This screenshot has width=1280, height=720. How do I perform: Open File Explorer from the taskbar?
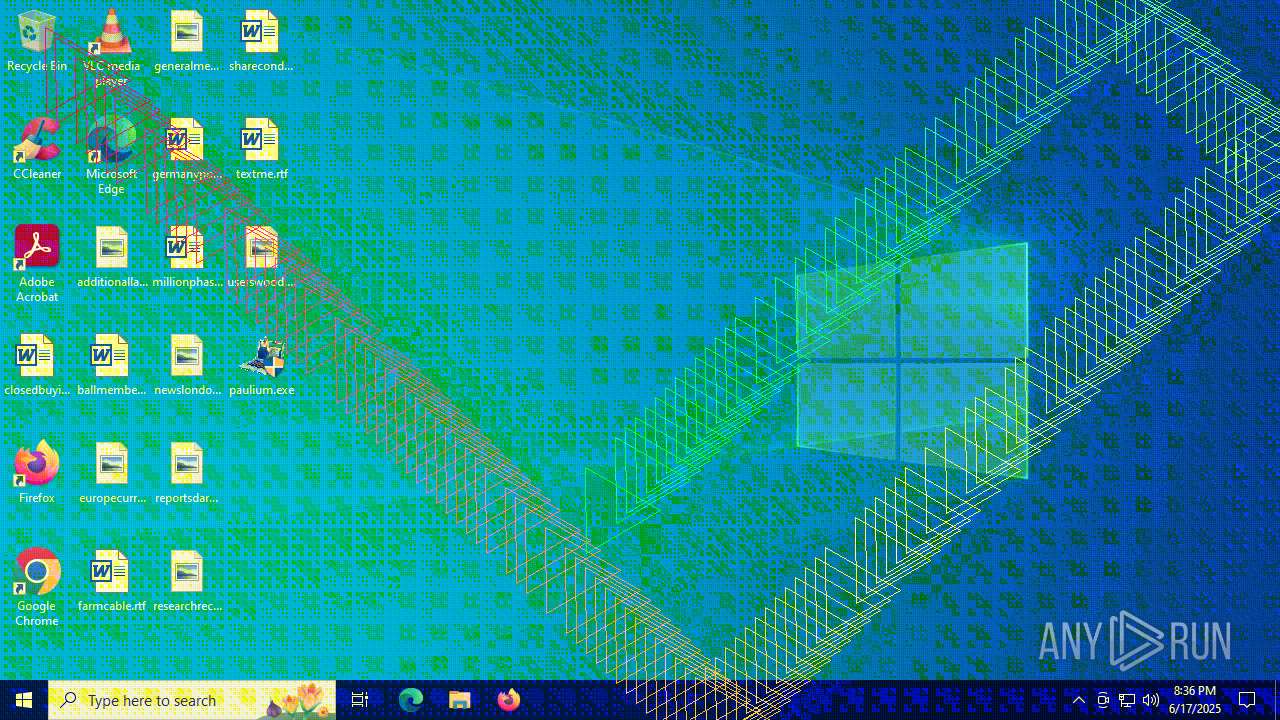point(459,700)
